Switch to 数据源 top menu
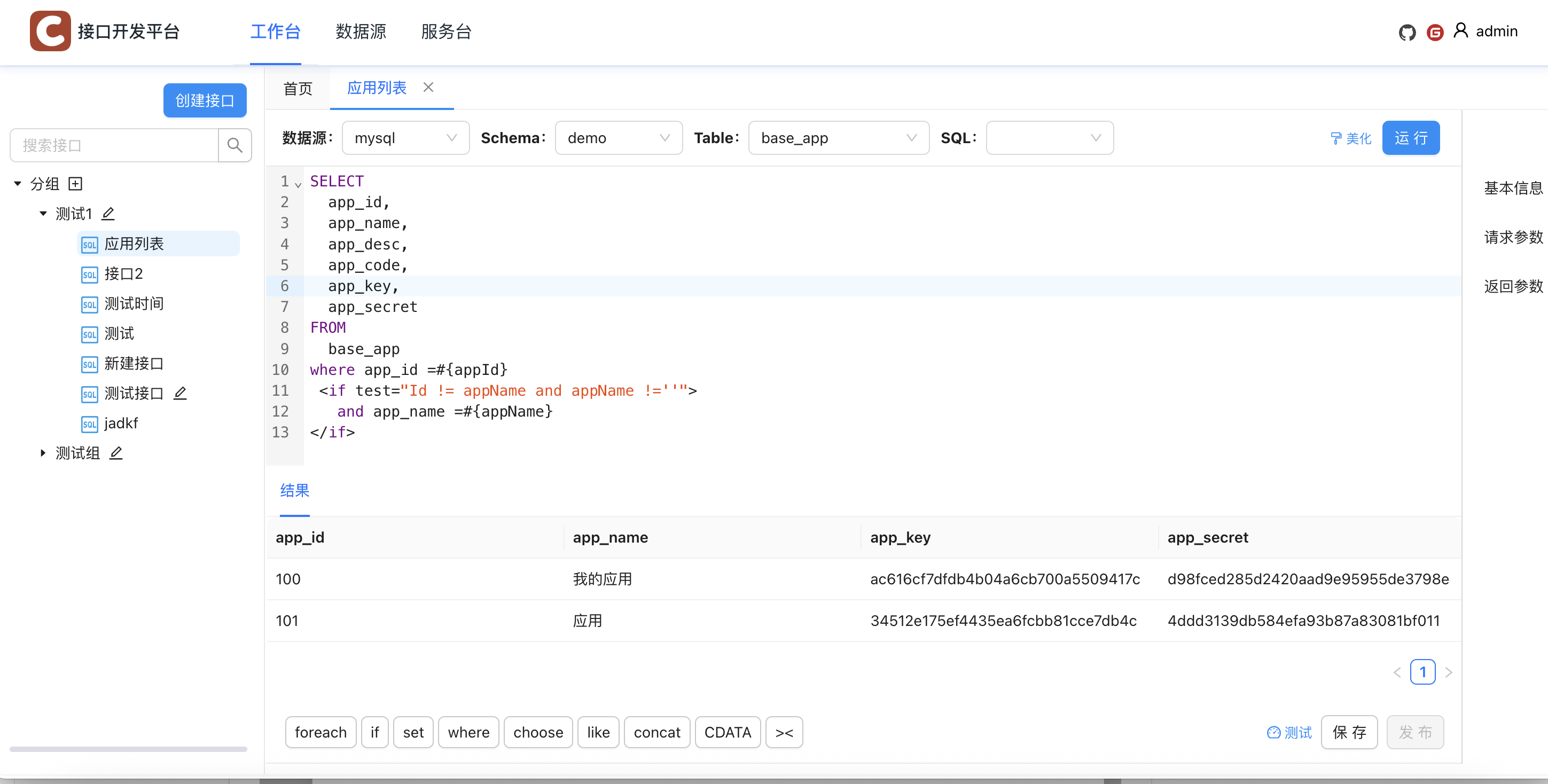The image size is (1548, 784). coord(361,31)
